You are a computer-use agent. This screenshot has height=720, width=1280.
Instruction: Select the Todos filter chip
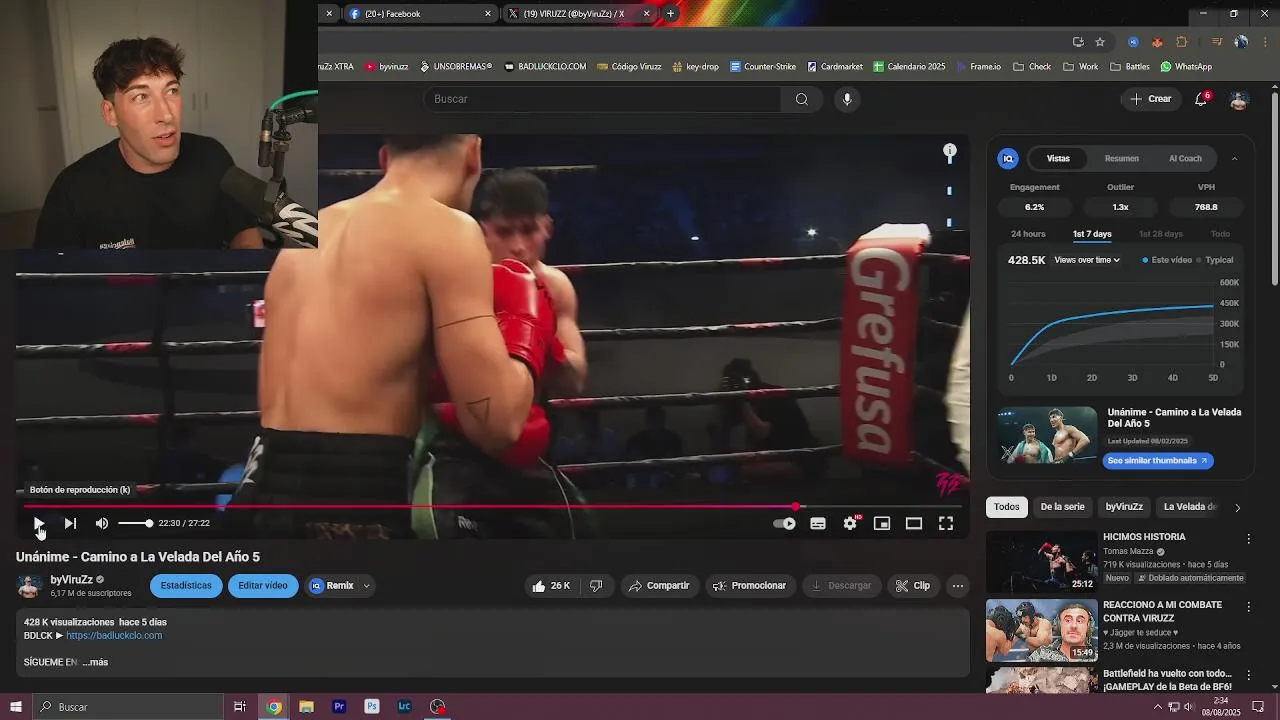[1007, 507]
